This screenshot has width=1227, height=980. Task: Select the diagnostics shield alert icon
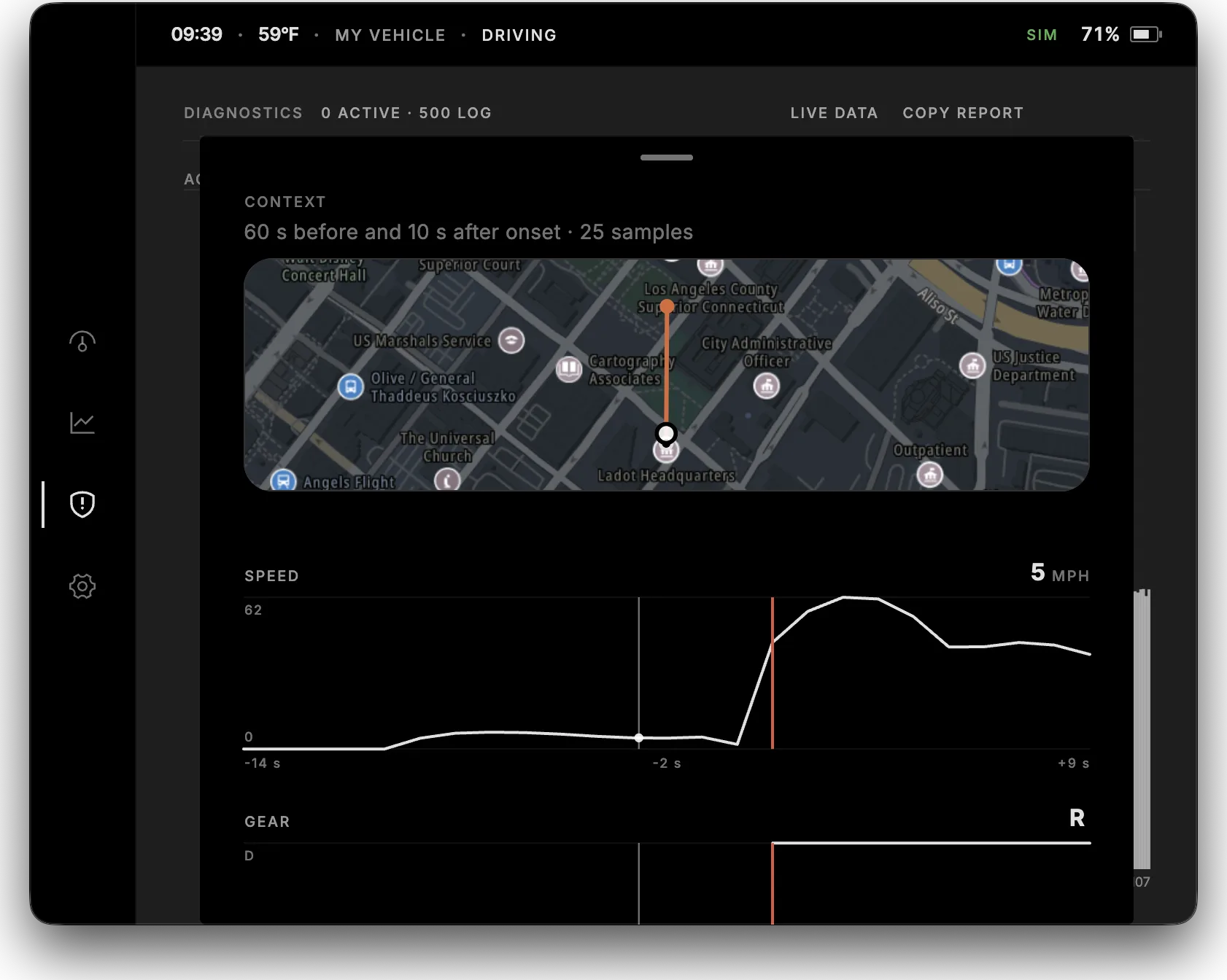click(x=82, y=504)
